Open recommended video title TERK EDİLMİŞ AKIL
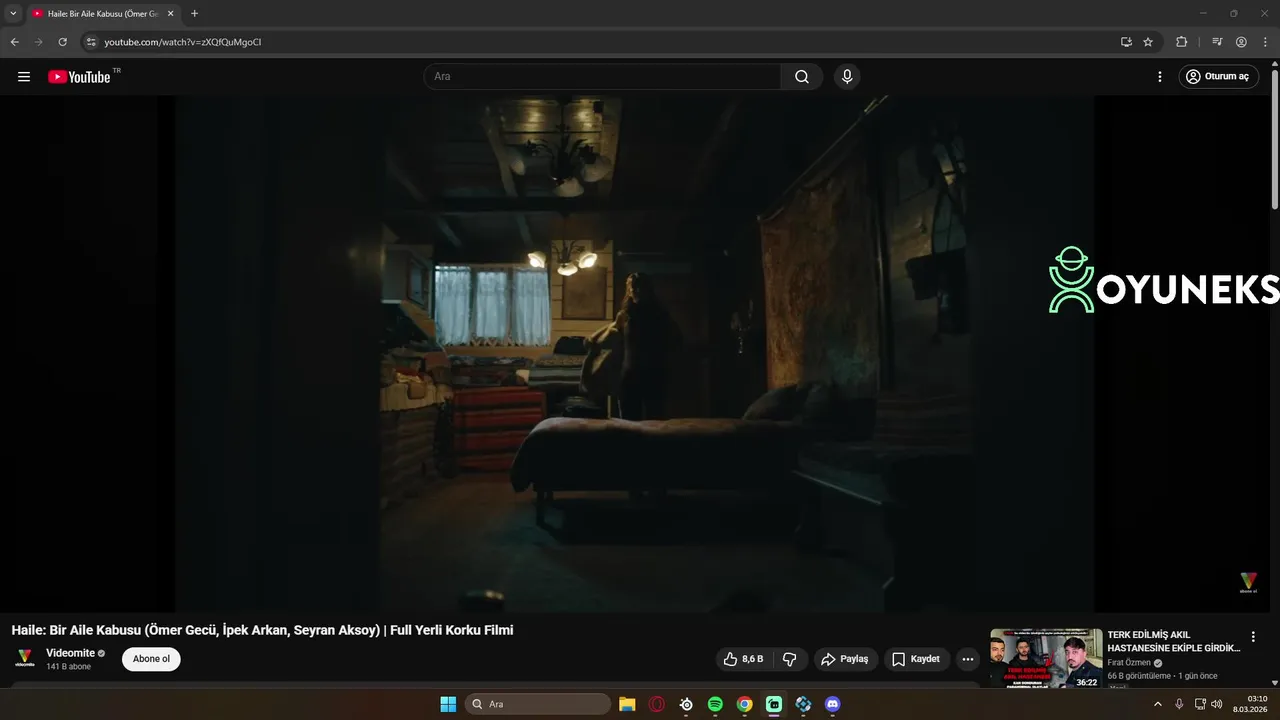1280x720 pixels. [1173, 641]
